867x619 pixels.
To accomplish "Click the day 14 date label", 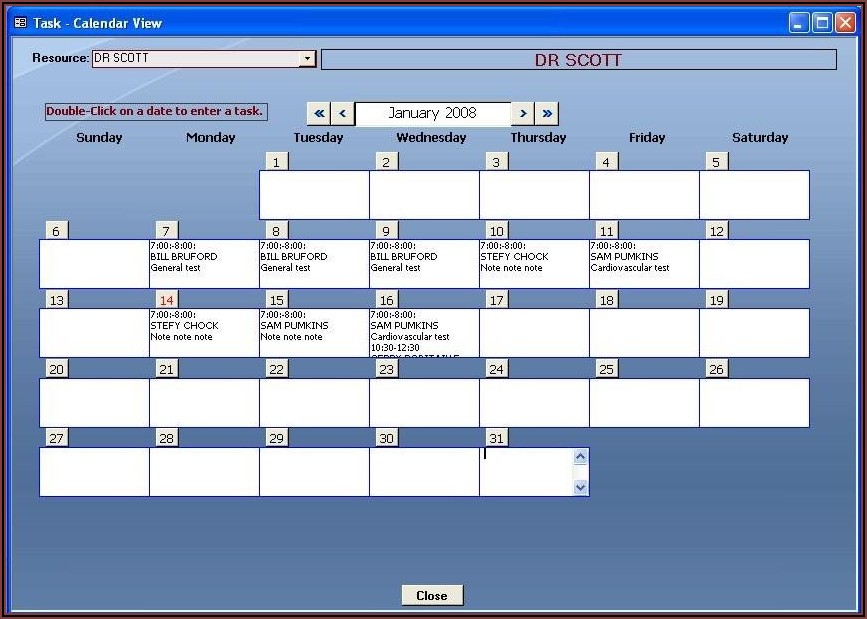I will pyautogui.click(x=167, y=300).
